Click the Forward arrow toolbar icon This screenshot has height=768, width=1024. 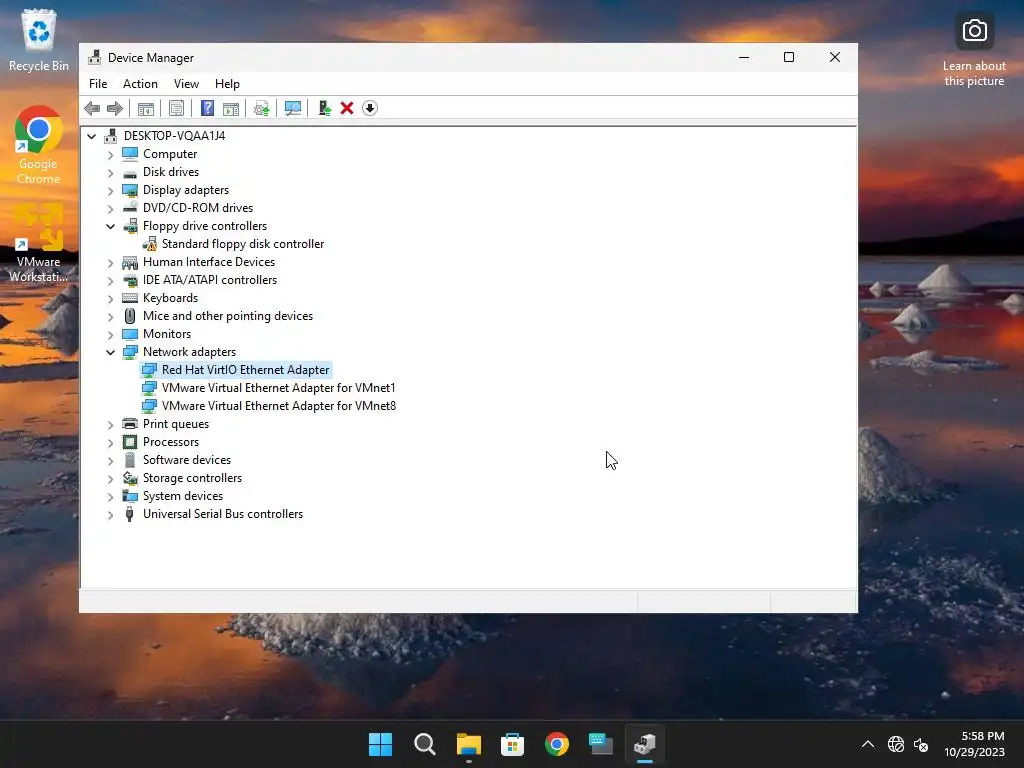[115, 108]
